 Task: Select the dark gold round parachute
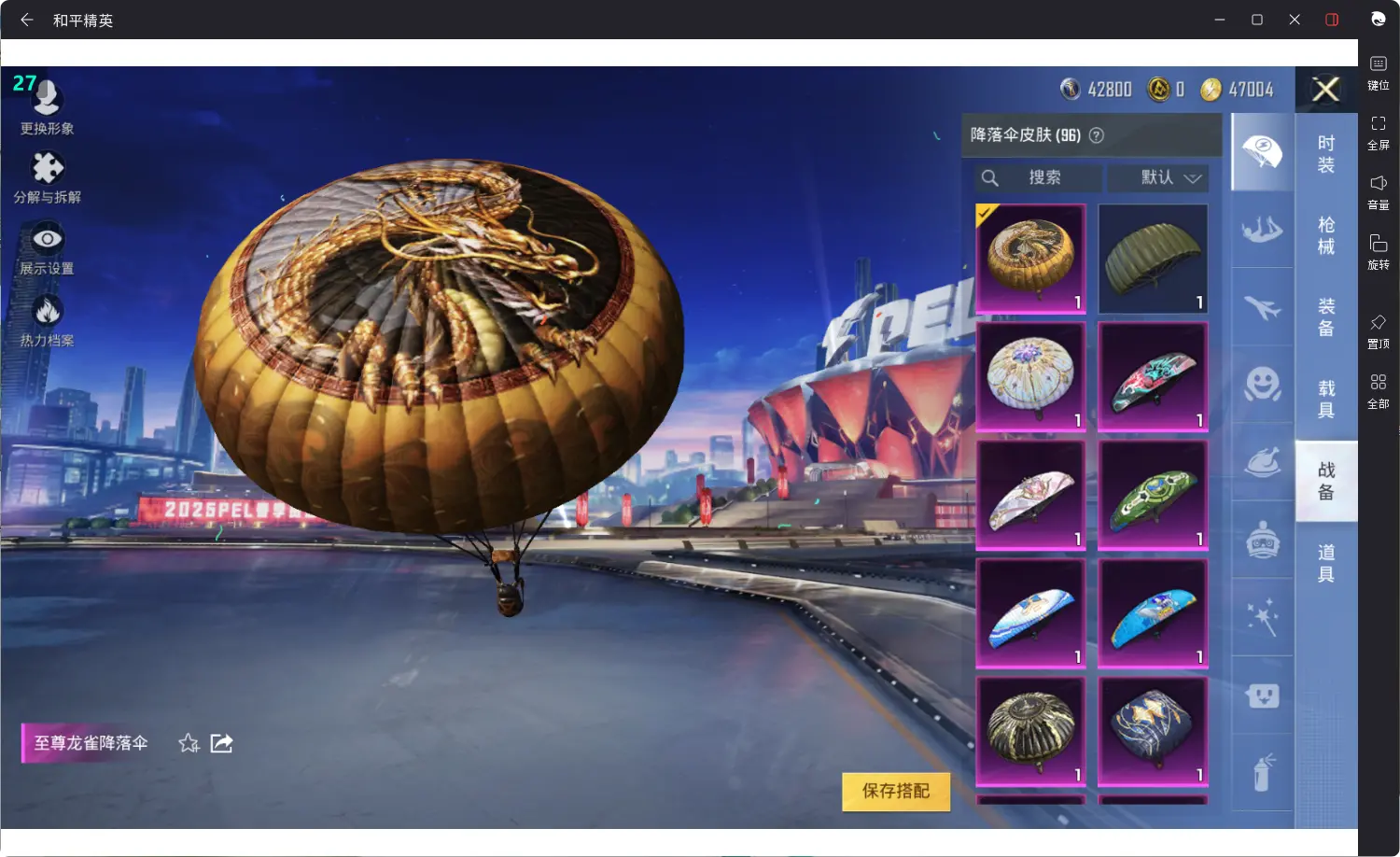point(1031,732)
